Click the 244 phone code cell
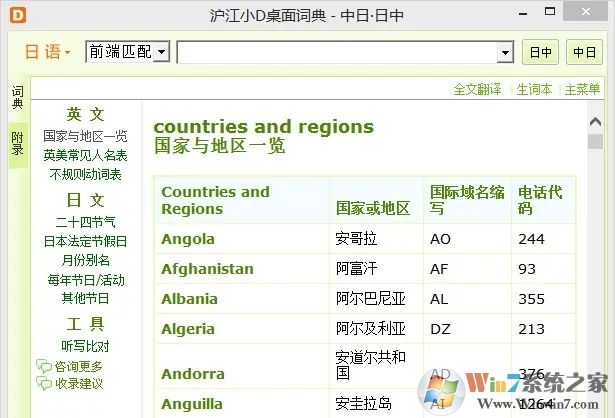Image resolution: width=615 pixels, height=418 pixels. (x=544, y=239)
